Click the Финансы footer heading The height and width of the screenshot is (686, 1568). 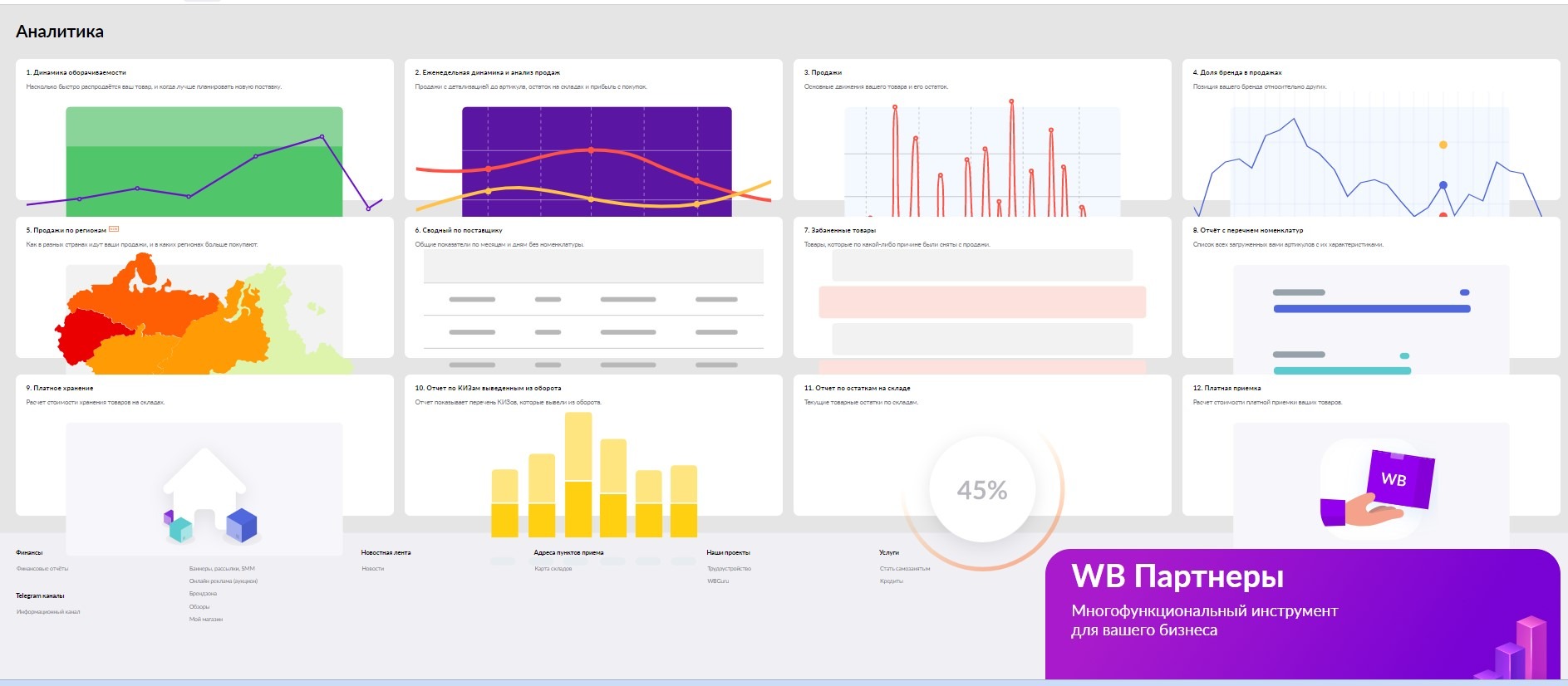click(x=29, y=552)
